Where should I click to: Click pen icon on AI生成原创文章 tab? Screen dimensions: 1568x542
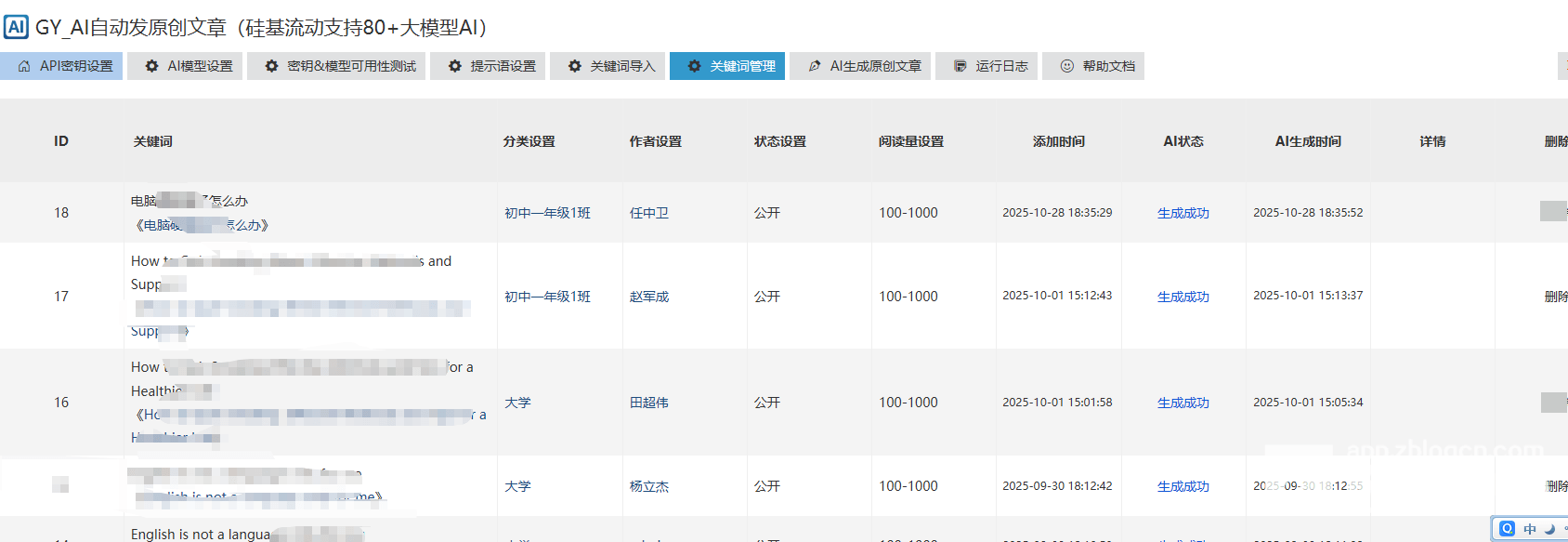(815, 66)
